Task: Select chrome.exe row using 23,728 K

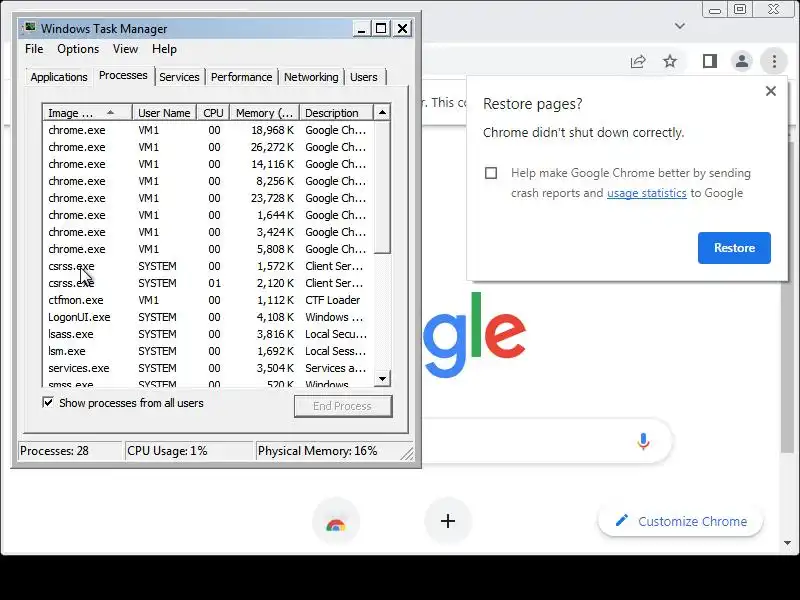Action: (208, 198)
